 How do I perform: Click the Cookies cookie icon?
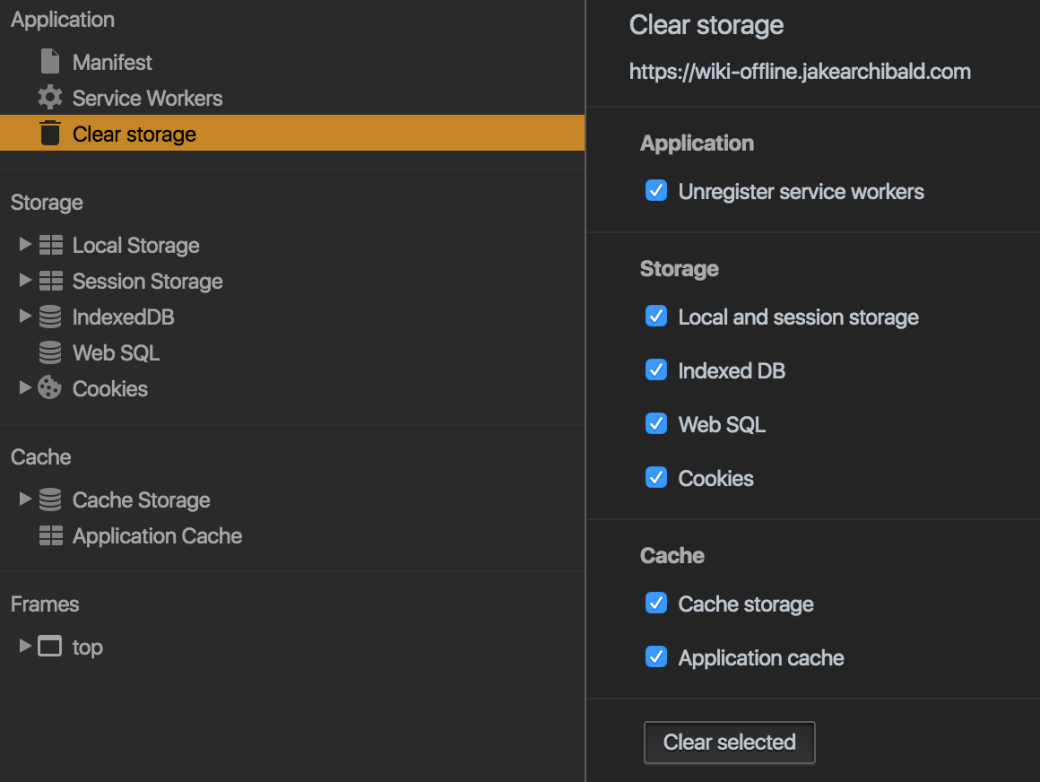tap(50, 388)
